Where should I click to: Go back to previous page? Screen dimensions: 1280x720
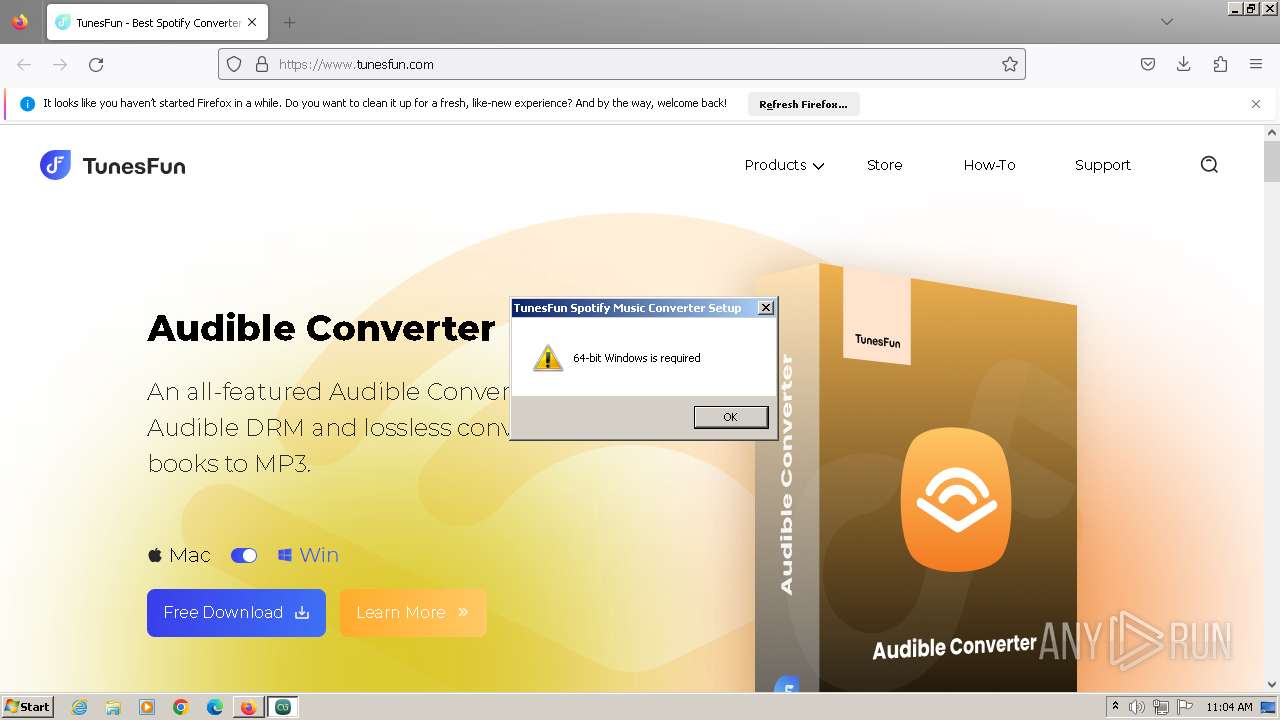pyautogui.click(x=24, y=64)
